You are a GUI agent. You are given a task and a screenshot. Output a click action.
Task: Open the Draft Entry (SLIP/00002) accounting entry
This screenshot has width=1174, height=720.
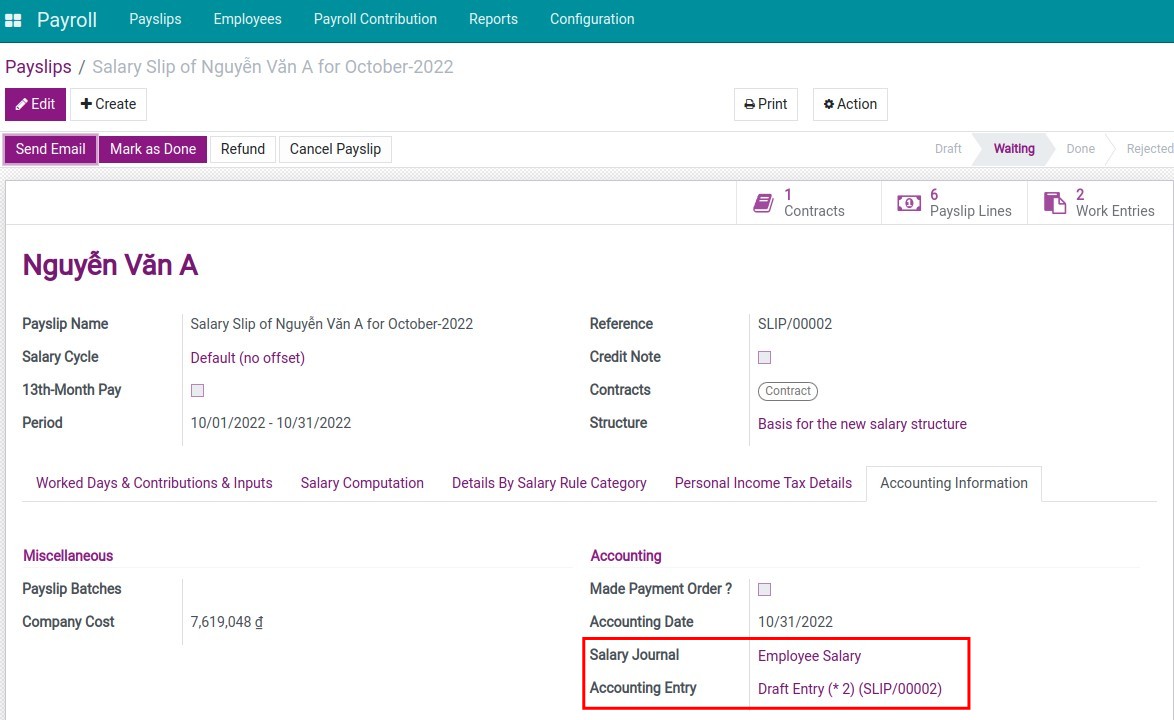pyautogui.click(x=850, y=688)
